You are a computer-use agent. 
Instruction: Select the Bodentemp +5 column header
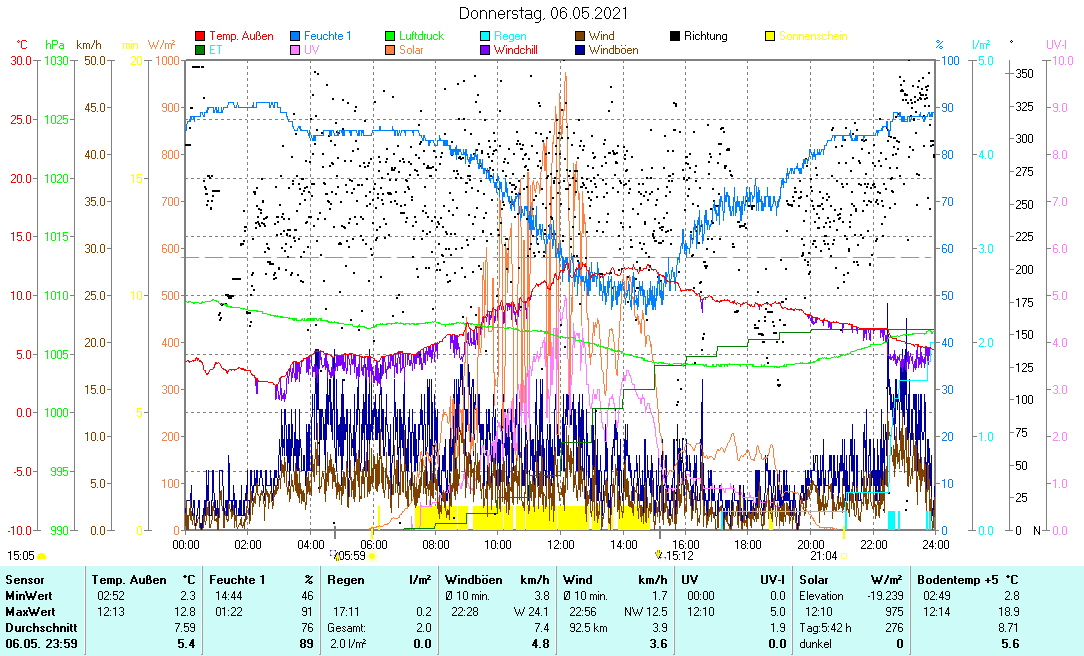click(x=968, y=579)
